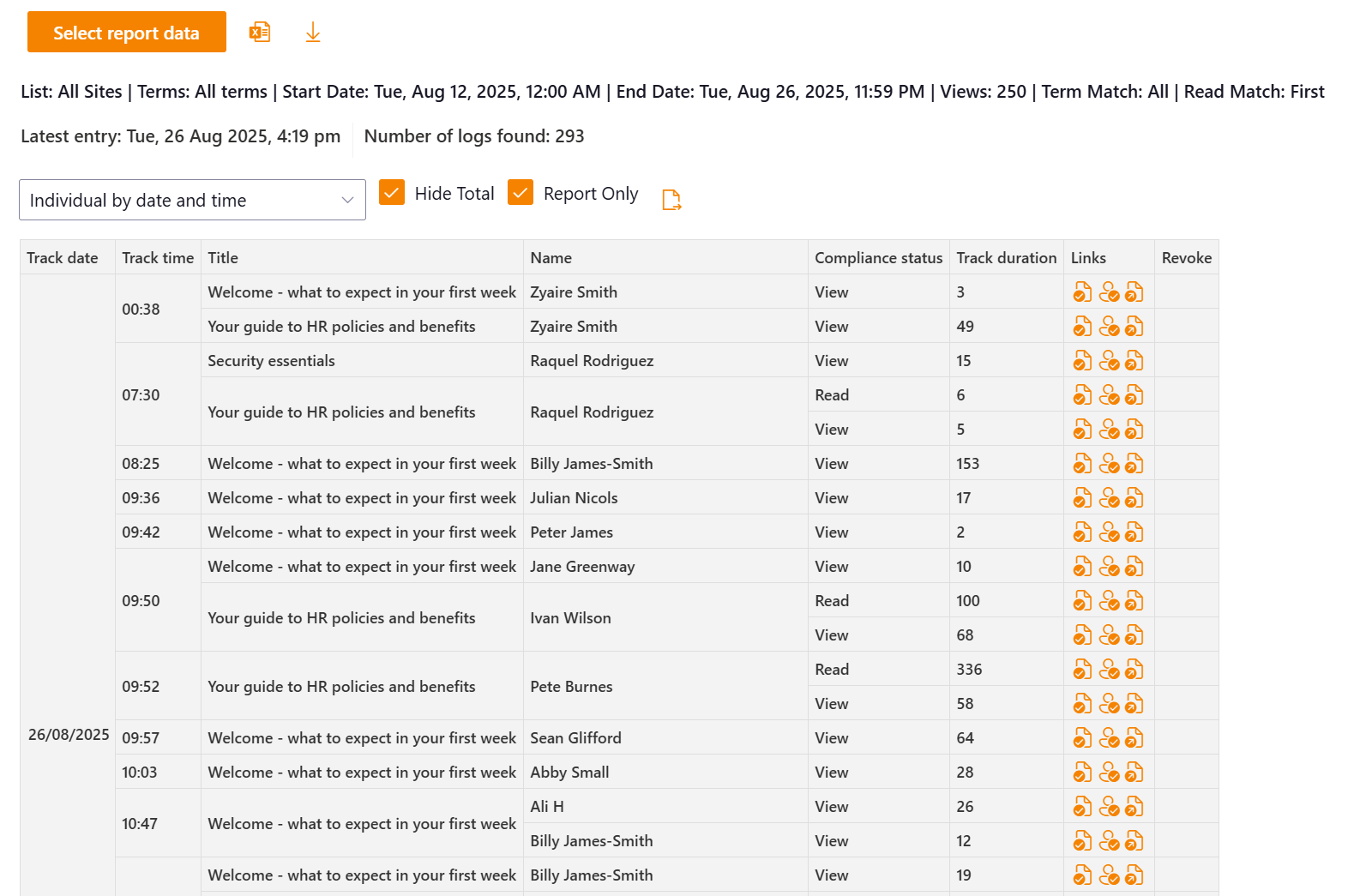Open the Individual by date and time dropdown

(x=192, y=200)
